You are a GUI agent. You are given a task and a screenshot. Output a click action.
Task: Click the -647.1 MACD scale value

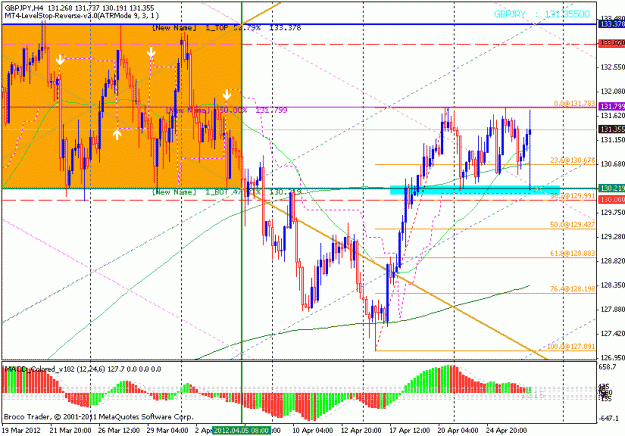click(x=609, y=418)
